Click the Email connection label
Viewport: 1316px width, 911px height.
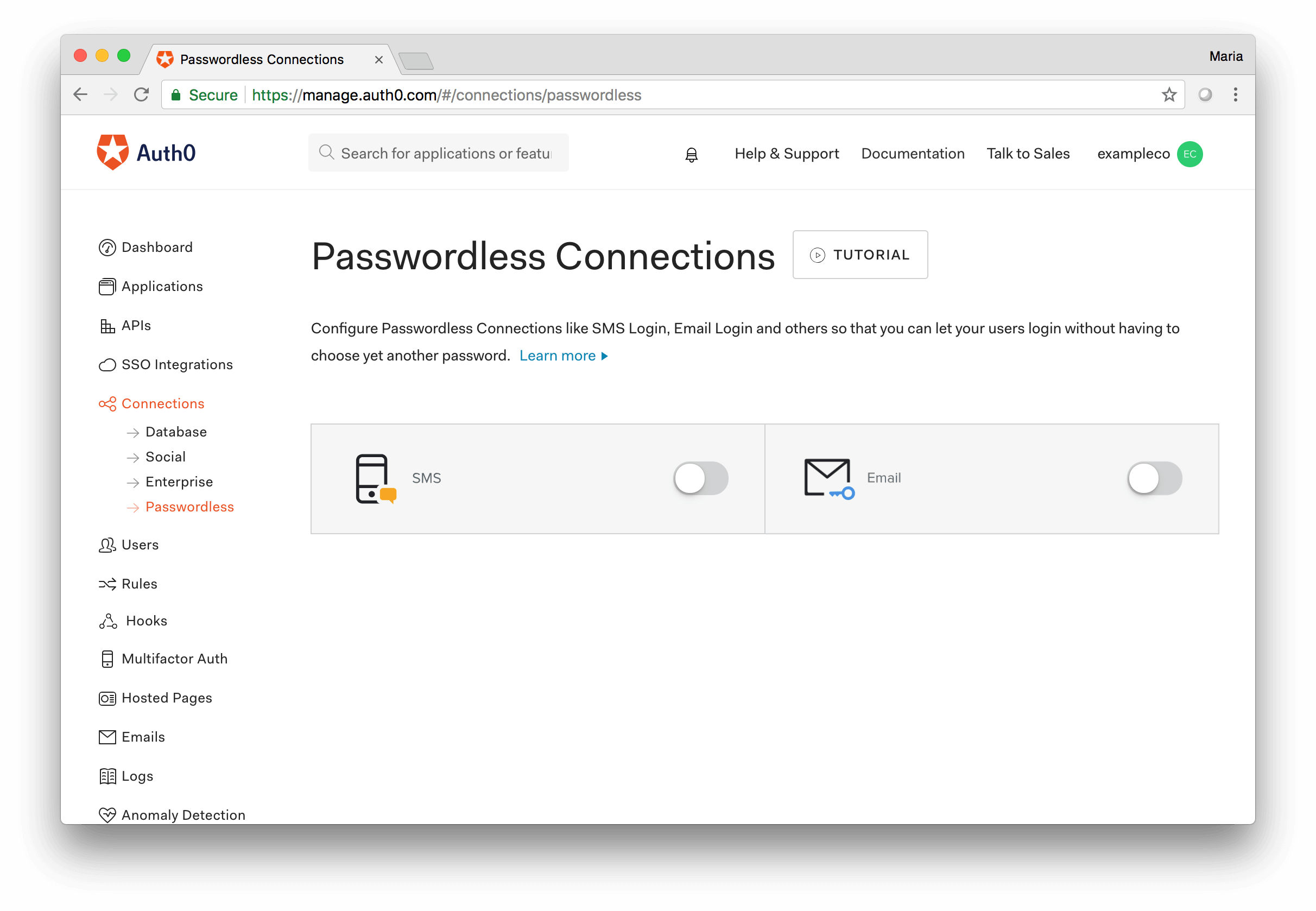coord(883,478)
